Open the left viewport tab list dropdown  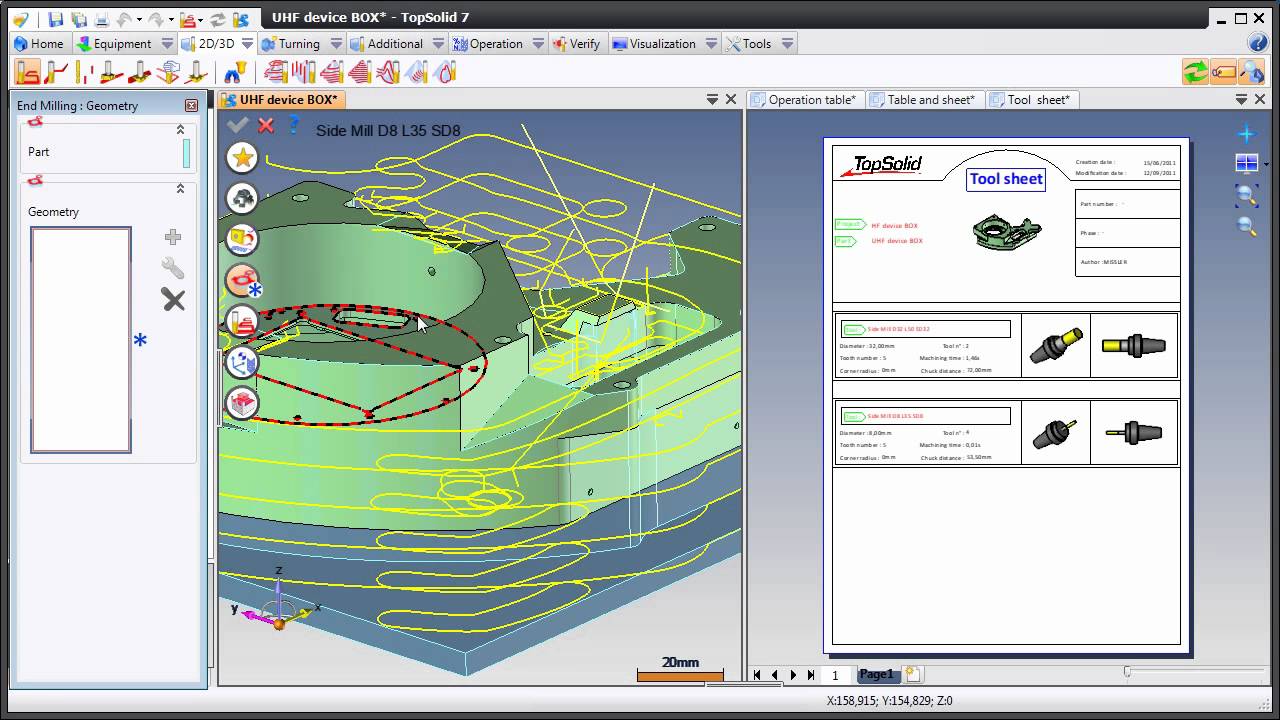pos(712,99)
